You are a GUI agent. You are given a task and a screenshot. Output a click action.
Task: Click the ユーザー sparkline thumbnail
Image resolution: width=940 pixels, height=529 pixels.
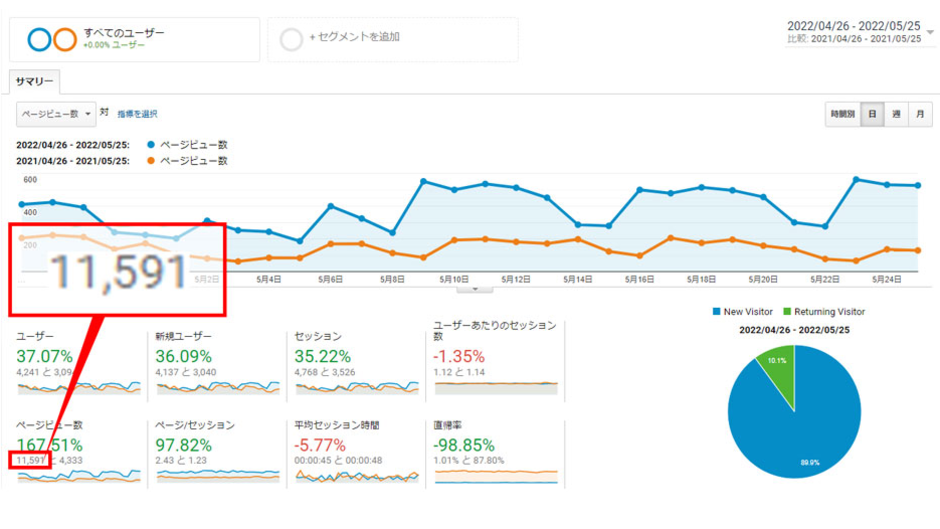point(79,387)
